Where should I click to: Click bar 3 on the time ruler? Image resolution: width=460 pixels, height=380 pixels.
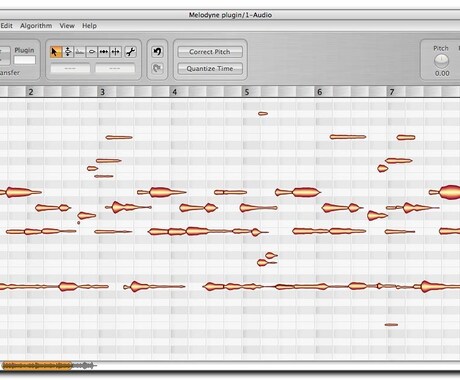[x=103, y=92]
